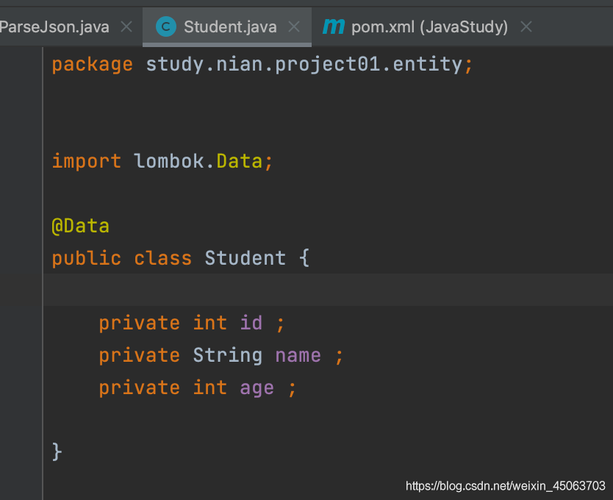The width and height of the screenshot is (613, 500).
Task: Click the @Data annotation
Action: pyautogui.click(x=80, y=226)
